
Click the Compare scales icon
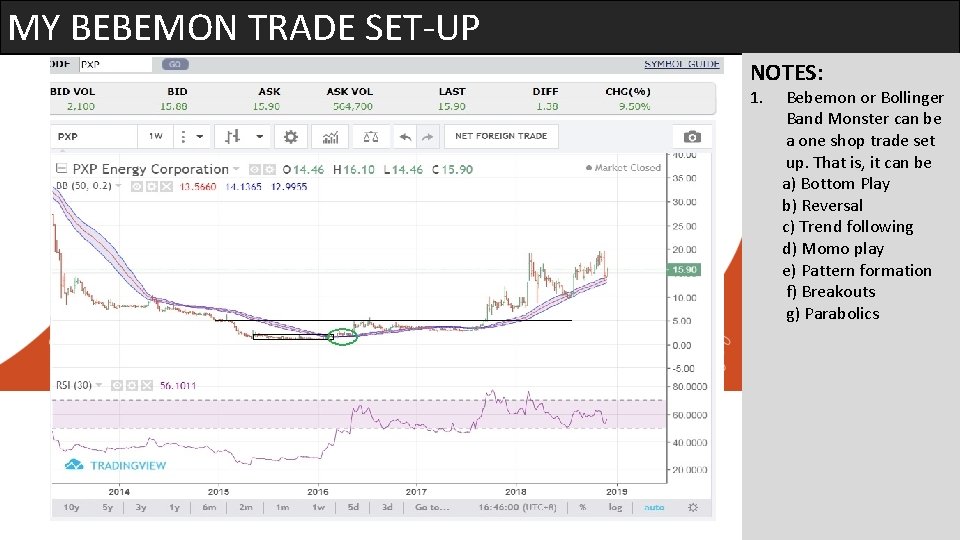370,137
